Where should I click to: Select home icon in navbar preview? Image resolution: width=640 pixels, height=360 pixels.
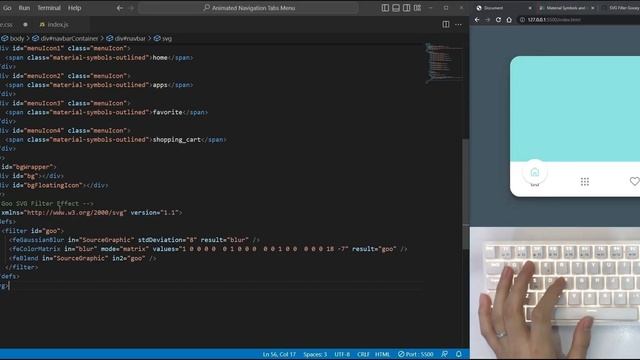click(535, 172)
